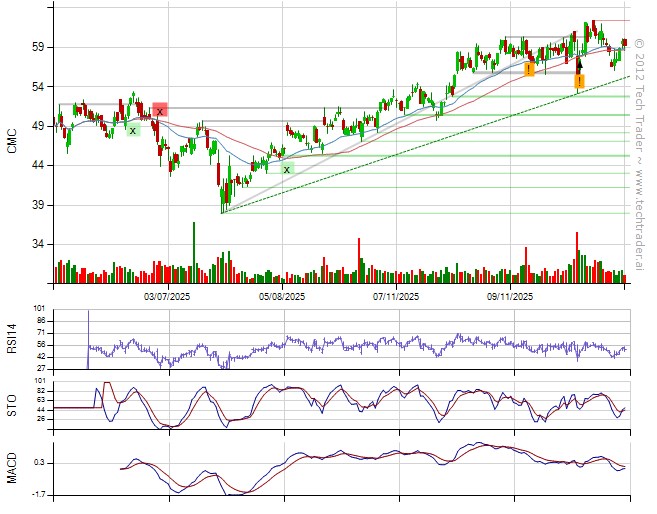This screenshot has height=514, width=657.
Task: Click the RSI14 indicator label
Action: (12, 338)
